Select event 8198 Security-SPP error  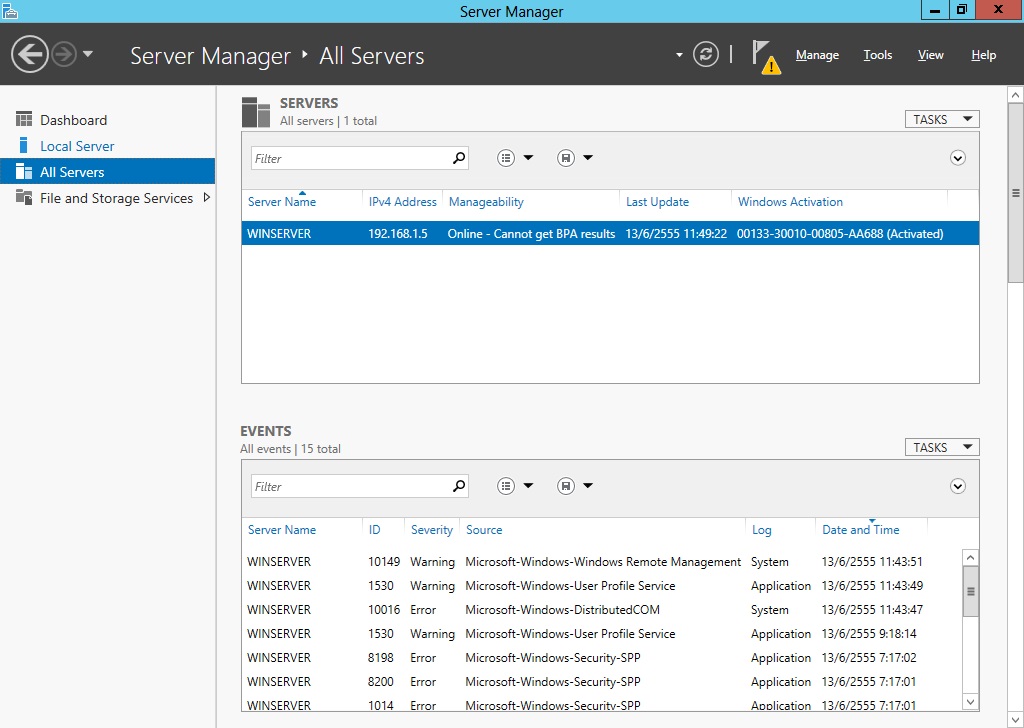601,657
